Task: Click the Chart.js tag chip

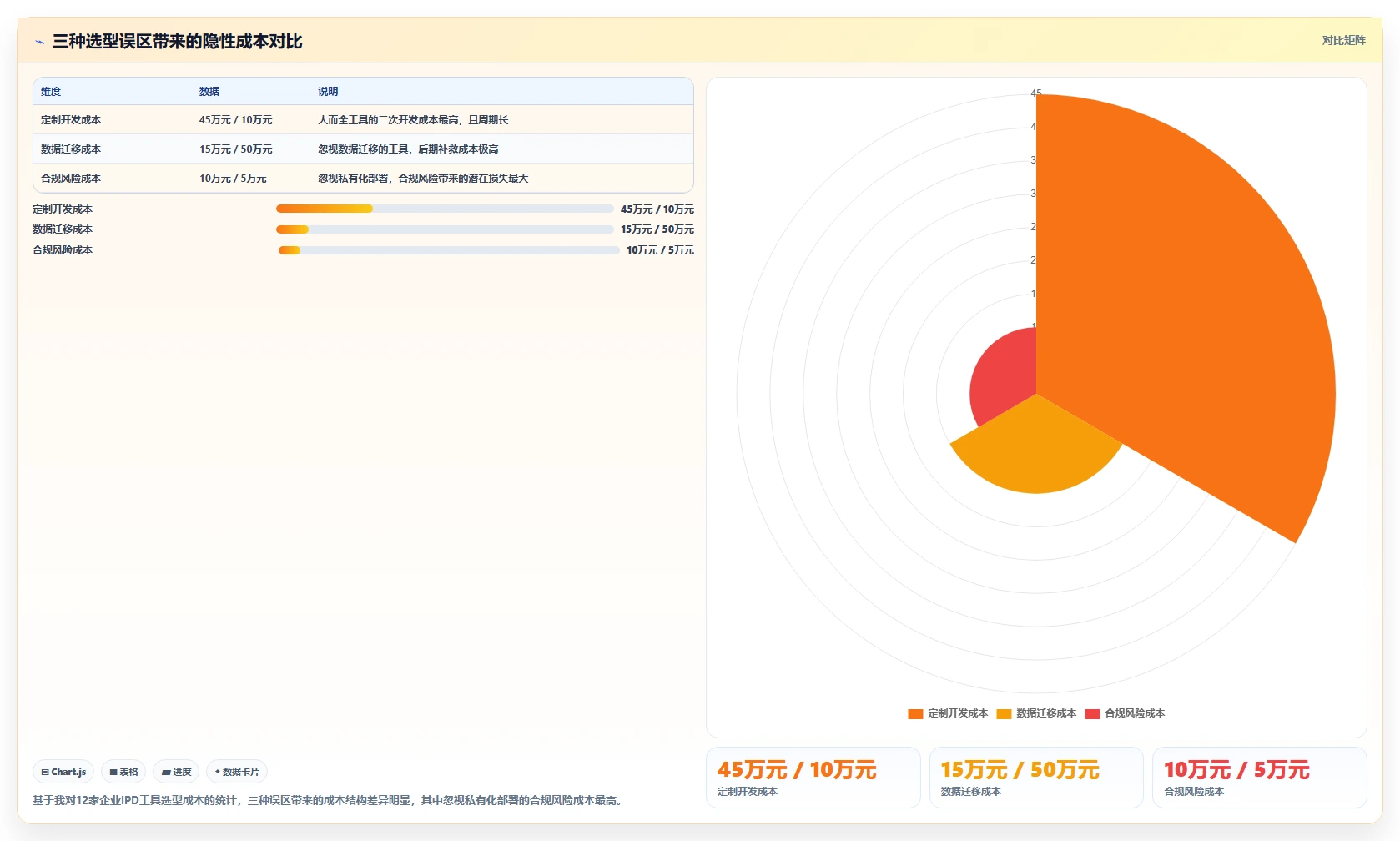Action: click(x=63, y=772)
